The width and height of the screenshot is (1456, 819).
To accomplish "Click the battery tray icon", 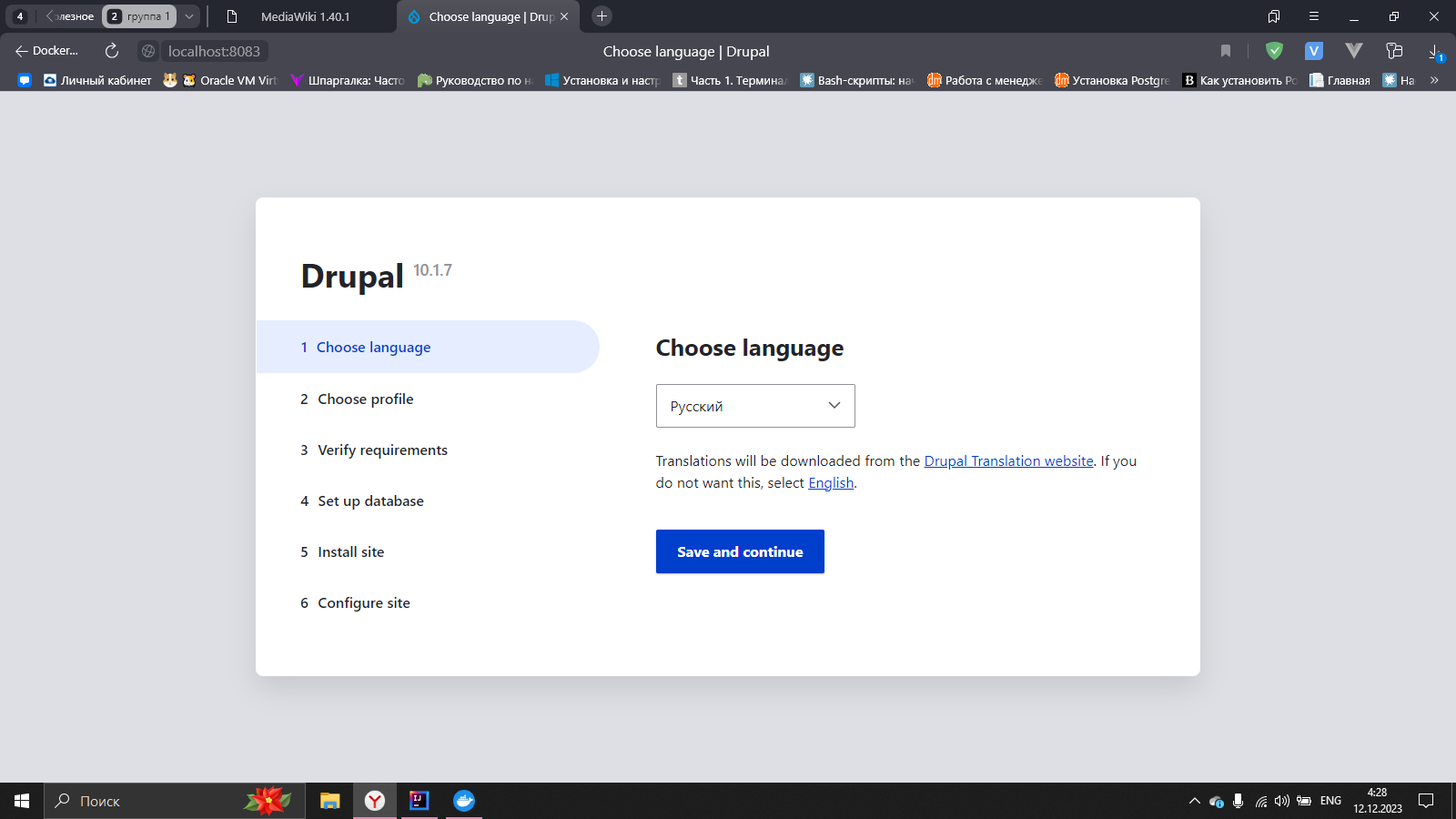I will [1304, 801].
